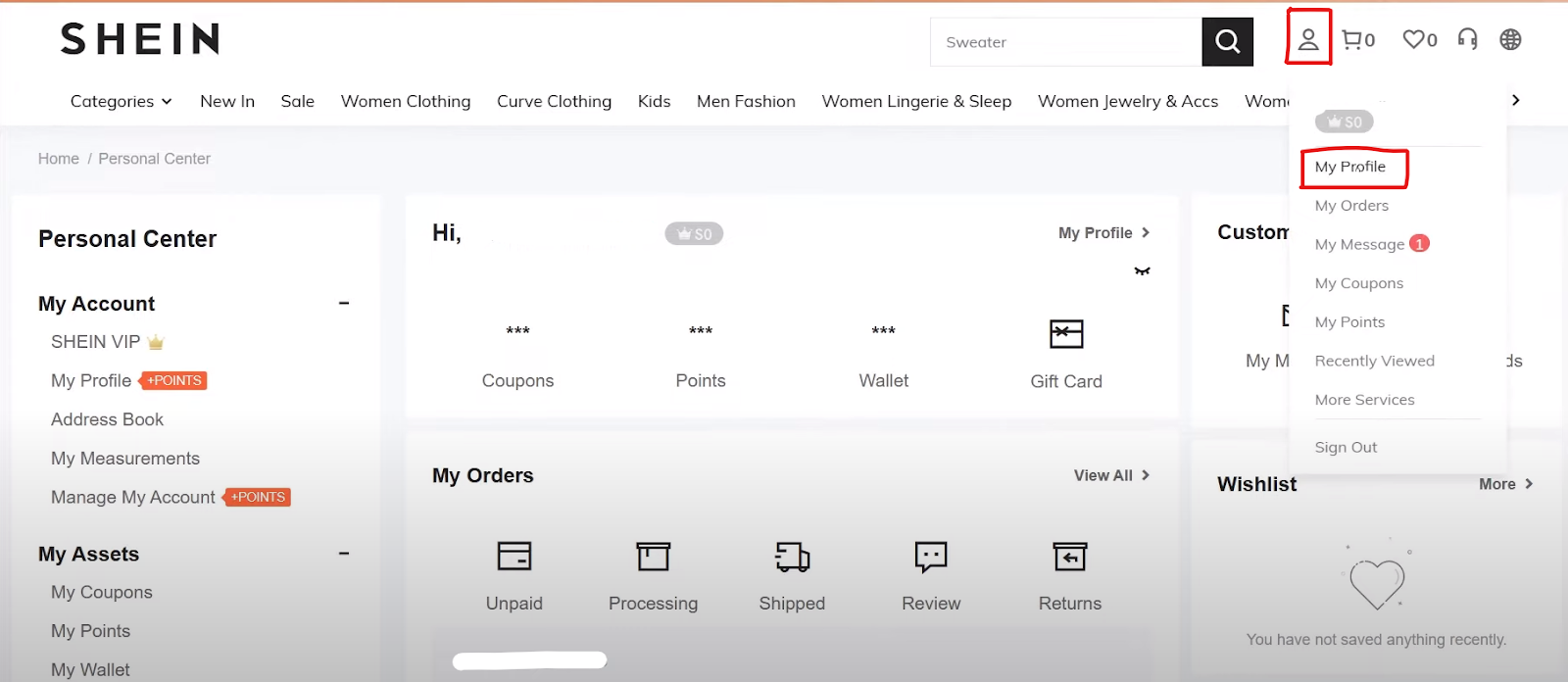Open the Sale tab

[297, 101]
